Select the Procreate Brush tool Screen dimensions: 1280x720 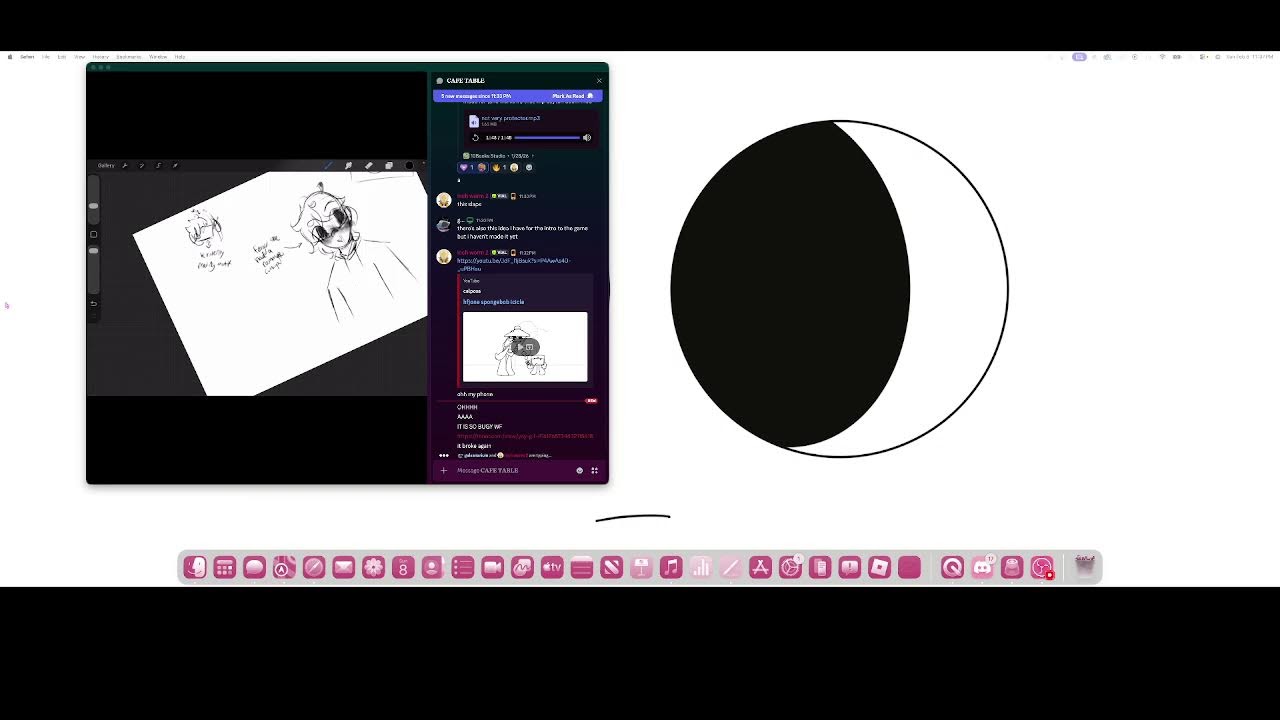point(328,165)
